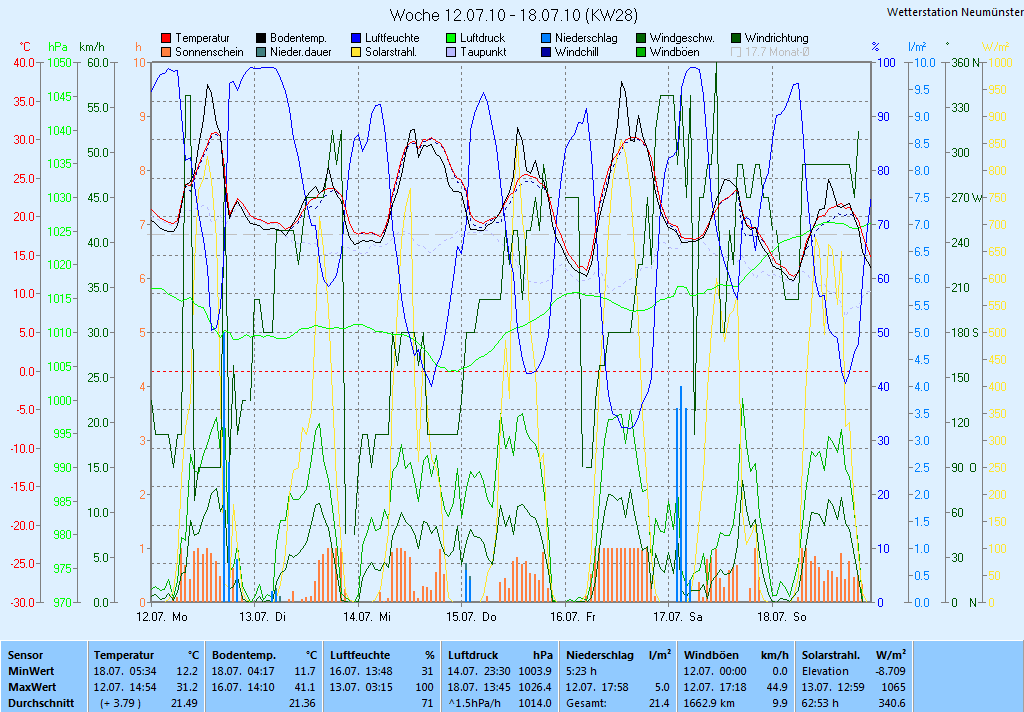Image resolution: width=1024 pixels, height=712 pixels.
Task: Click the precipitation duration 5:23 h
Action: pos(581,672)
